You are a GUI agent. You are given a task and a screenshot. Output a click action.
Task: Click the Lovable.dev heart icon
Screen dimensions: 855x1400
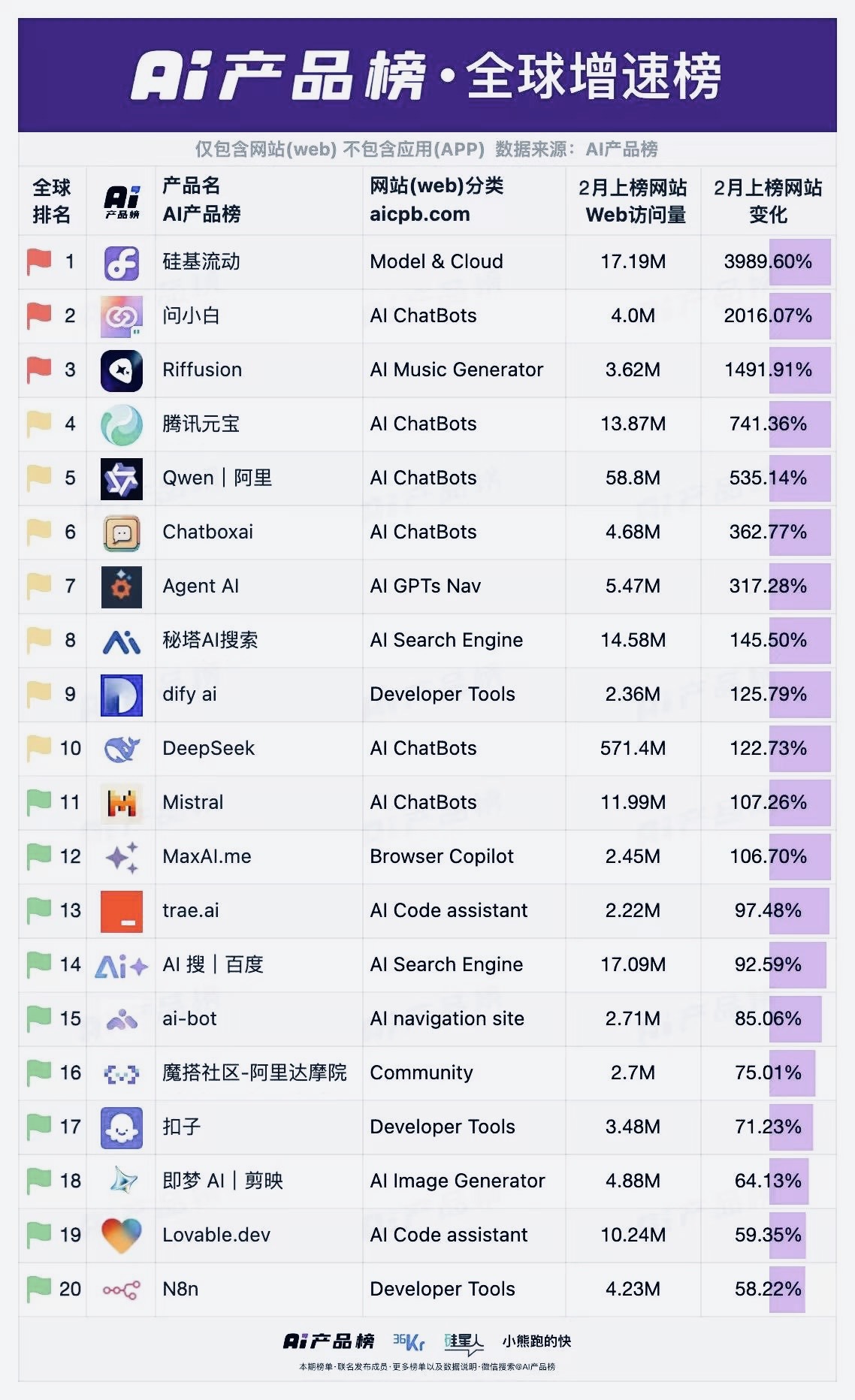[x=121, y=1236]
